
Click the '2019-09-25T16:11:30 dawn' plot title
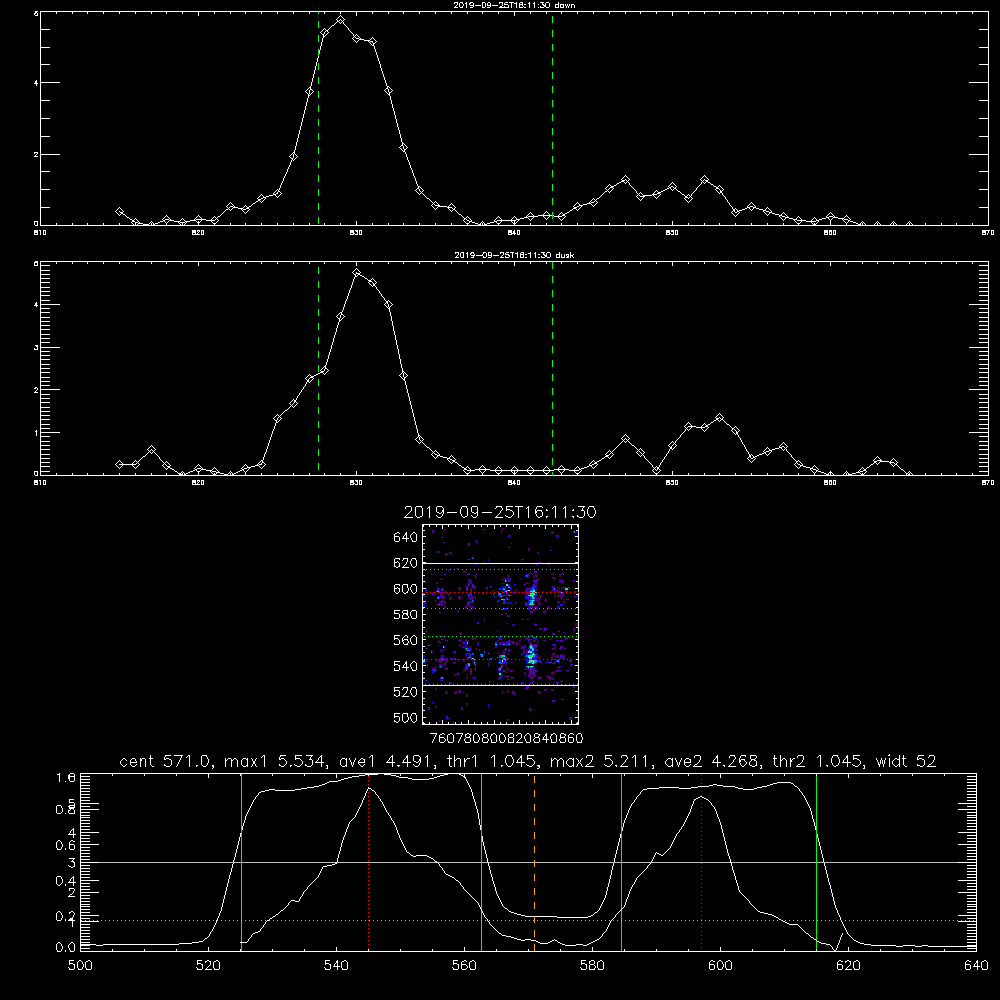[514, 5]
